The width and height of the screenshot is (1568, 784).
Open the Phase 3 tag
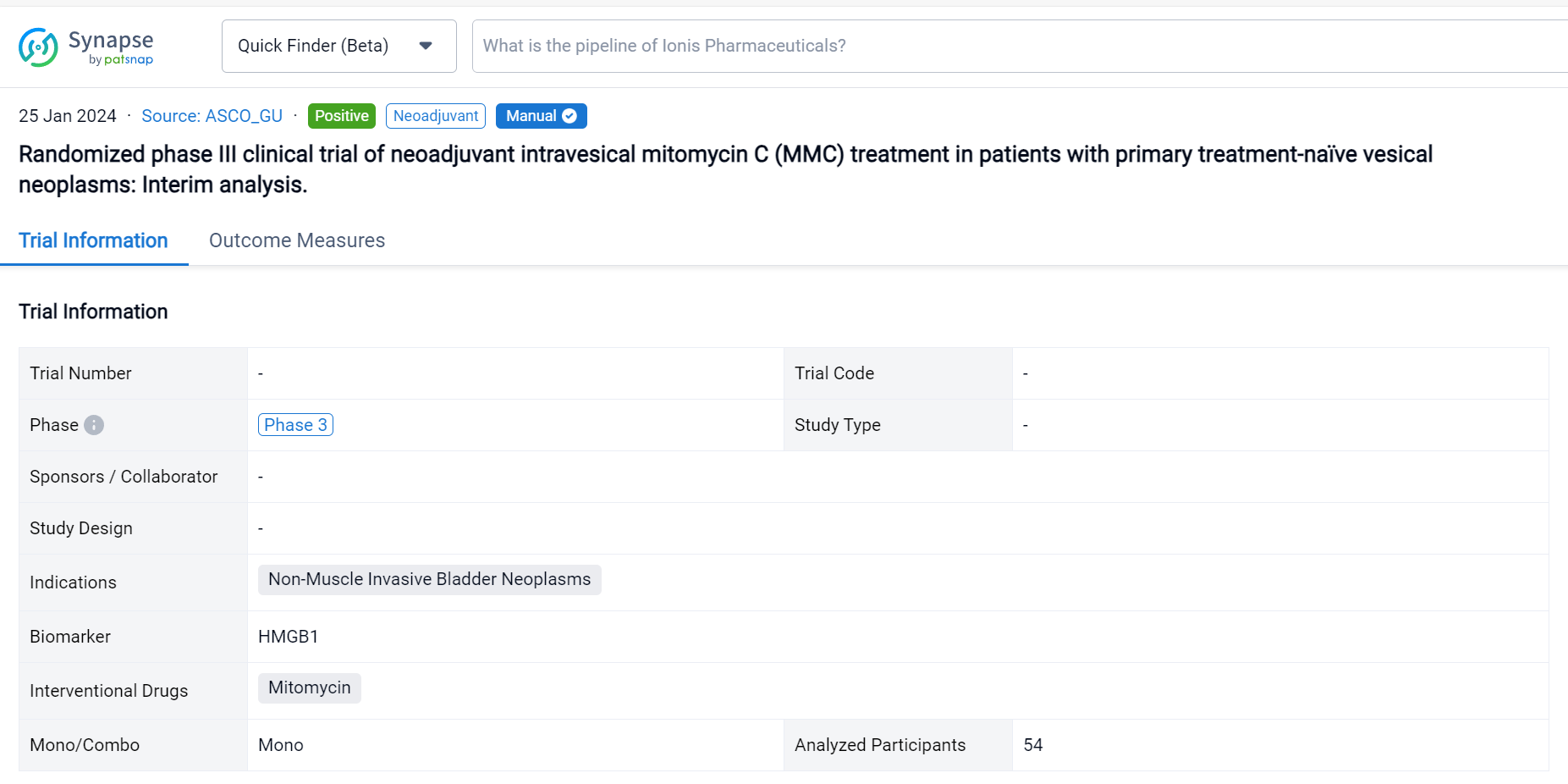[295, 425]
